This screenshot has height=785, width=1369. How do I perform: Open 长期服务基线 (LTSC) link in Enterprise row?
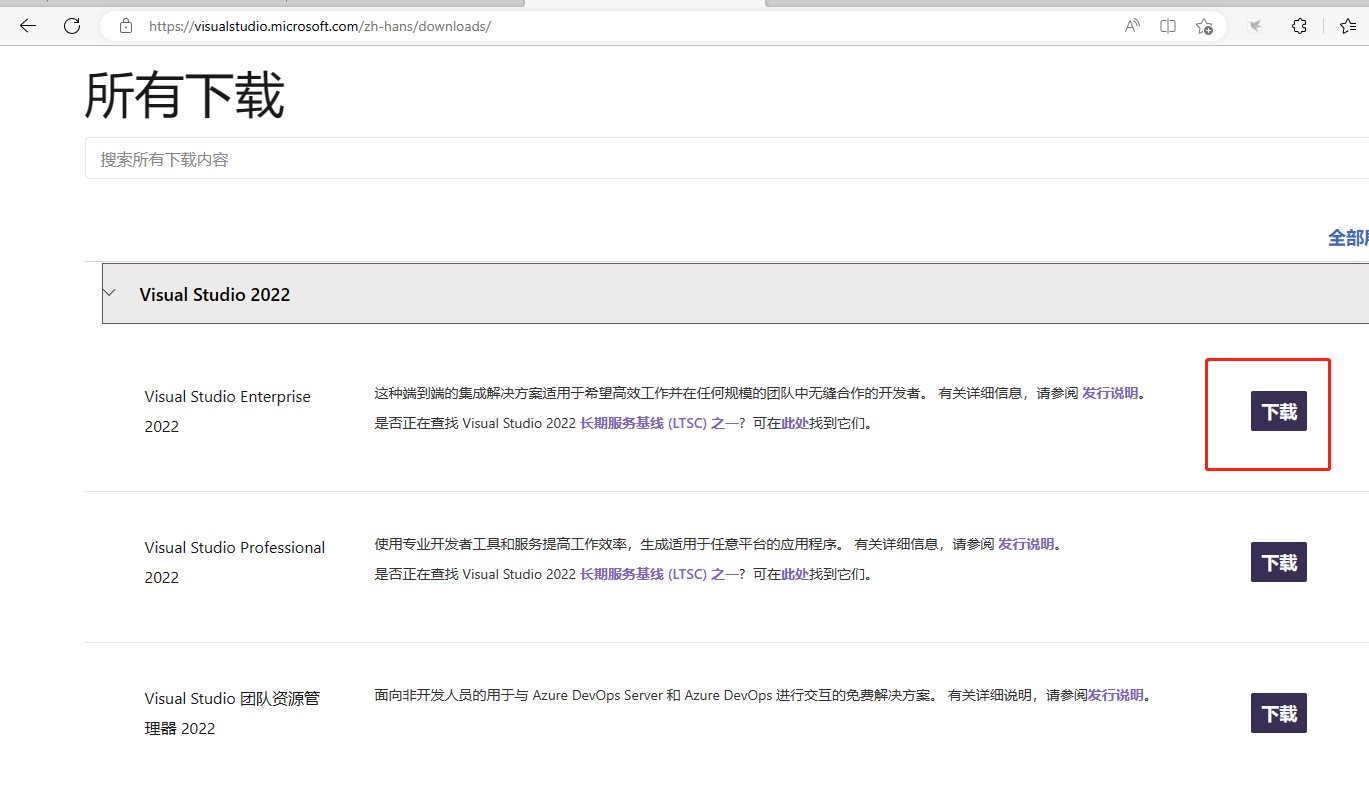[x=659, y=423]
